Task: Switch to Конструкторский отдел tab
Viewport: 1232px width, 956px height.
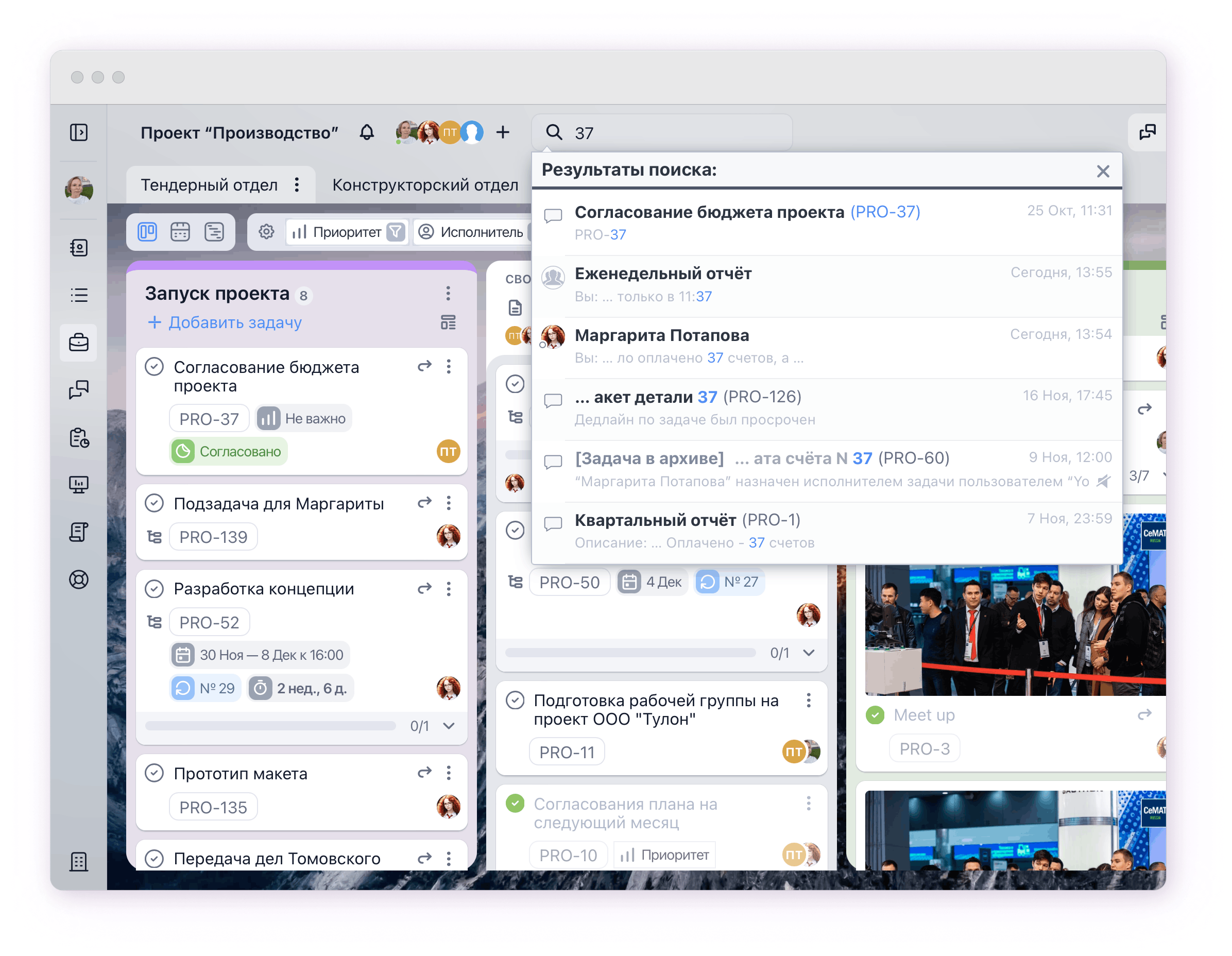Action: click(425, 185)
